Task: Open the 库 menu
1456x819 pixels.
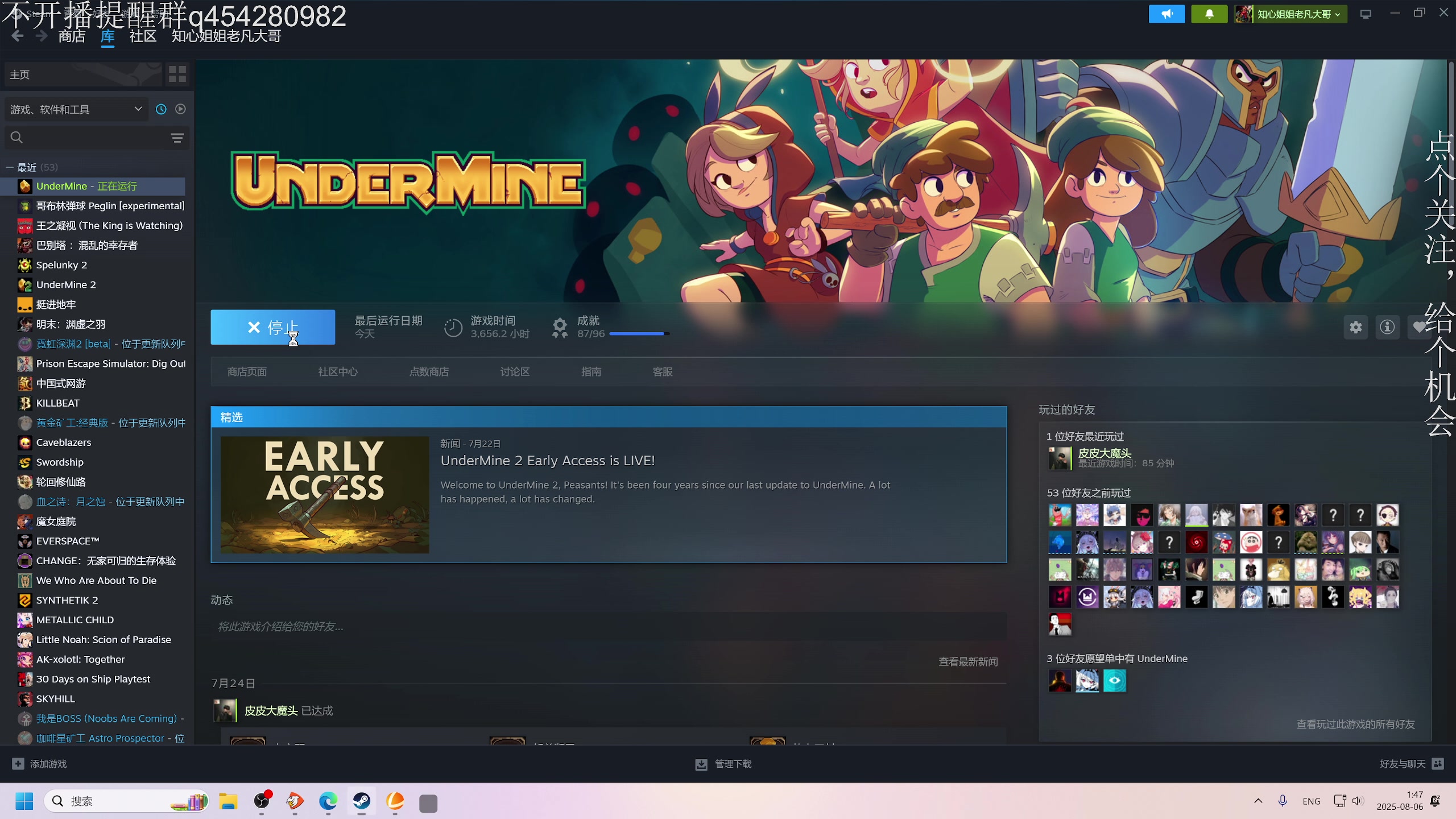Action: (107, 36)
